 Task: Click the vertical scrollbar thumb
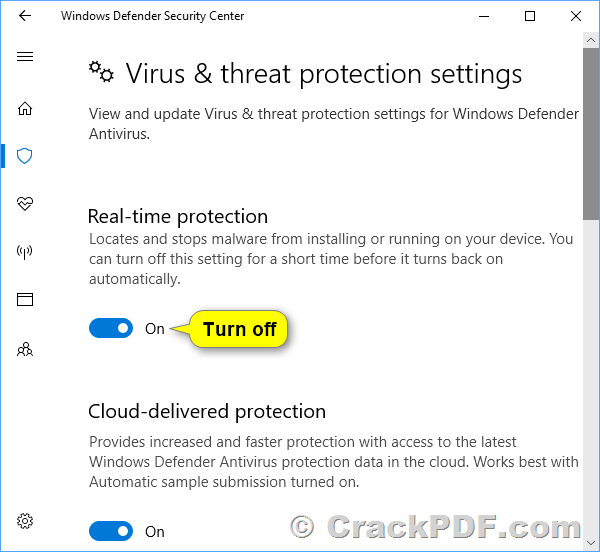591,134
